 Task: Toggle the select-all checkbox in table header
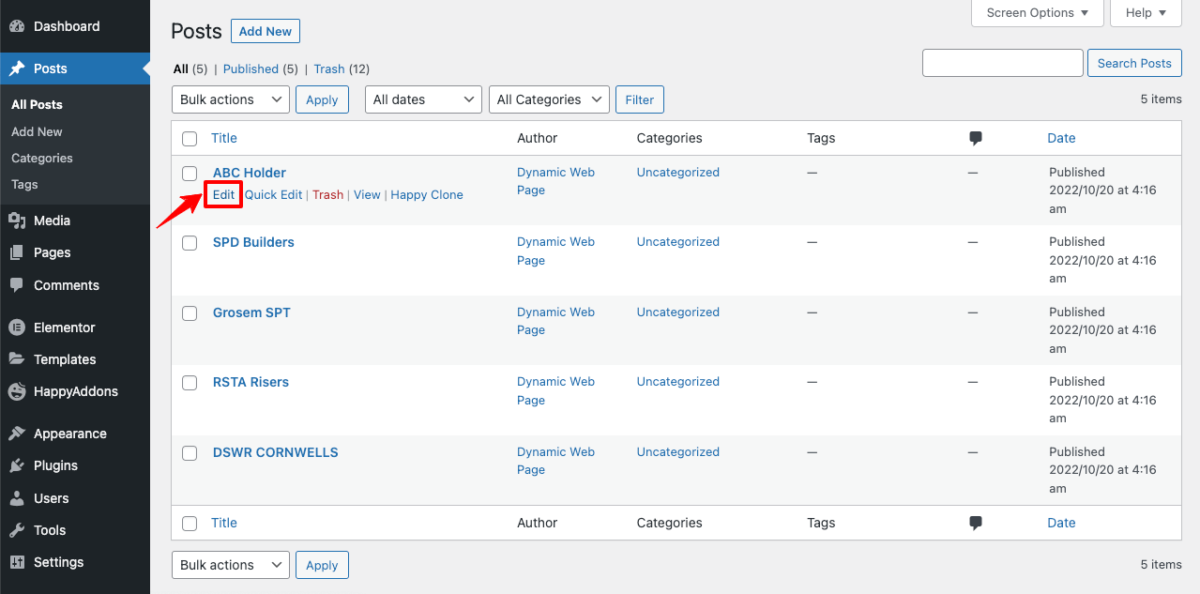pos(190,139)
